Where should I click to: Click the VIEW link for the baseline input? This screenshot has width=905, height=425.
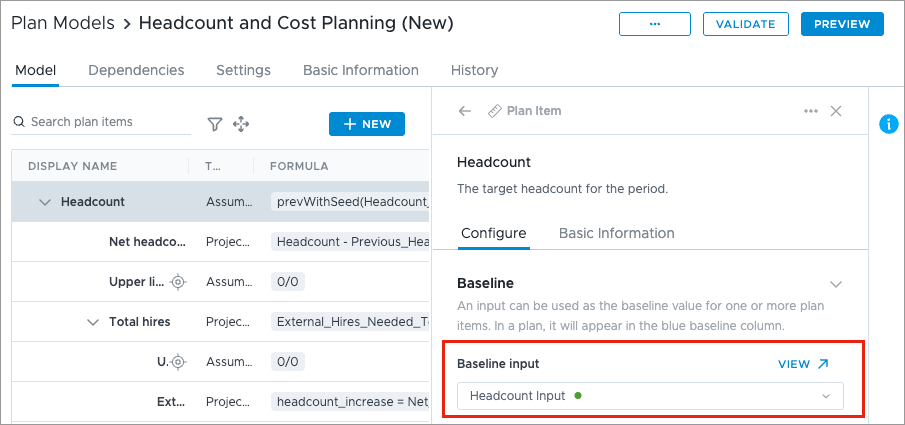pyautogui.click(x=803, y=364)
